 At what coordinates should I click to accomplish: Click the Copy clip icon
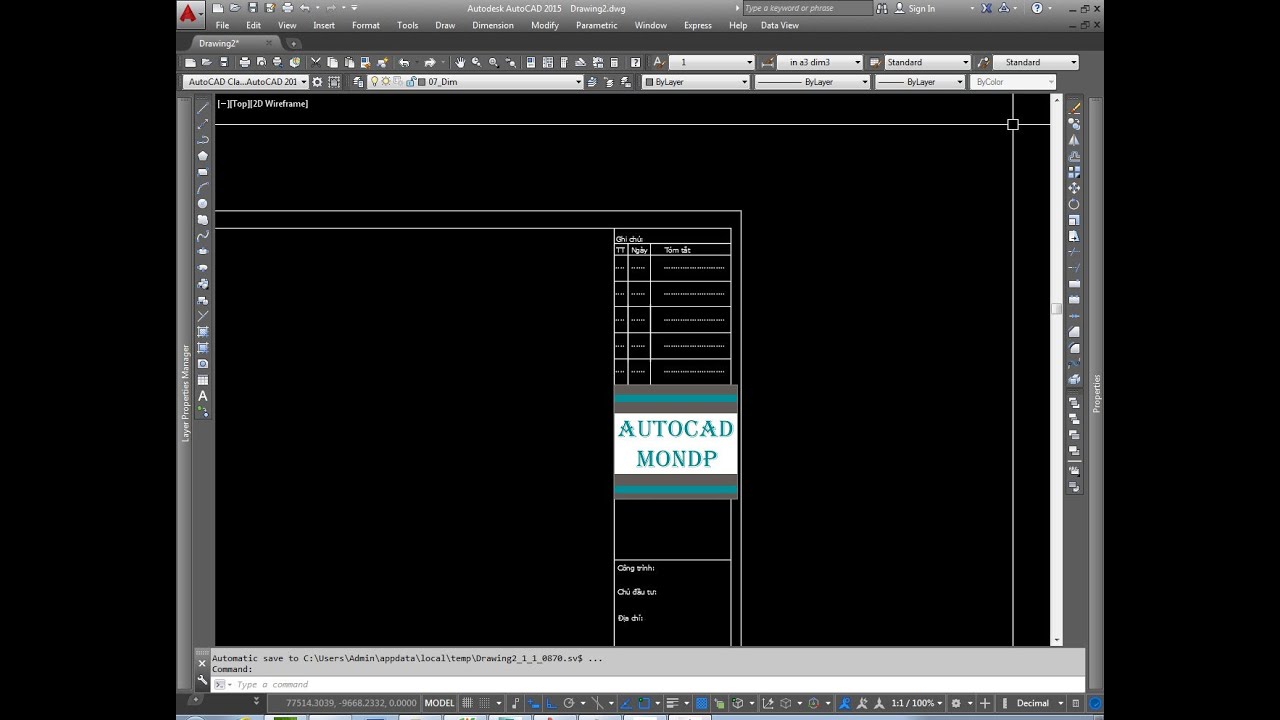(x=333, y=62)
